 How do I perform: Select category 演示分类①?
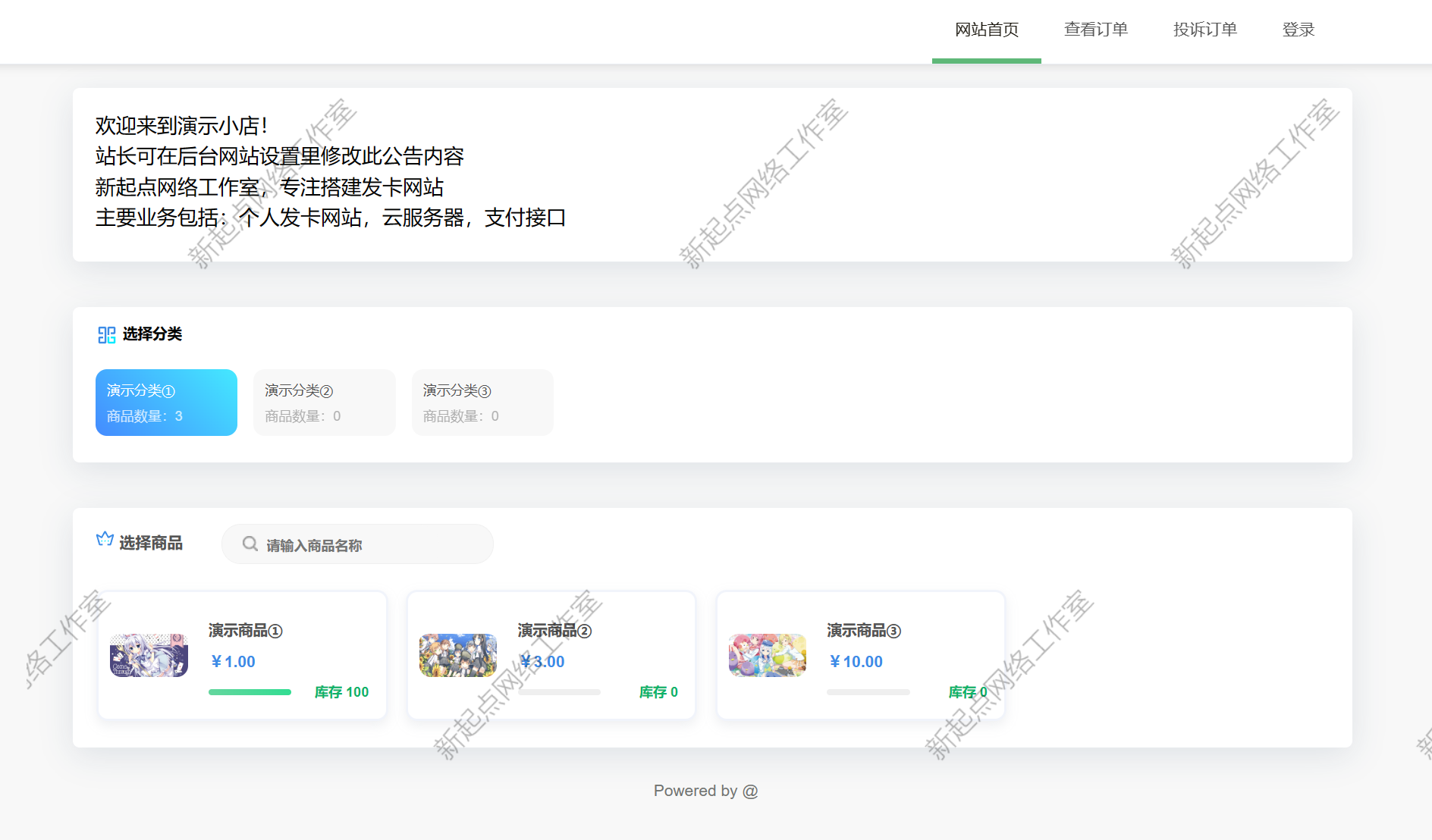coord(165,403)
